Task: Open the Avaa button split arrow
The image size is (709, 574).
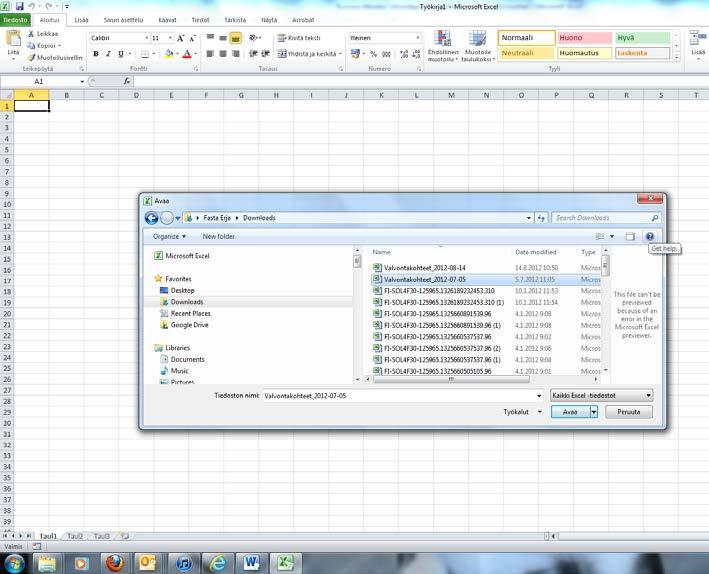Action: pos(594,412)
